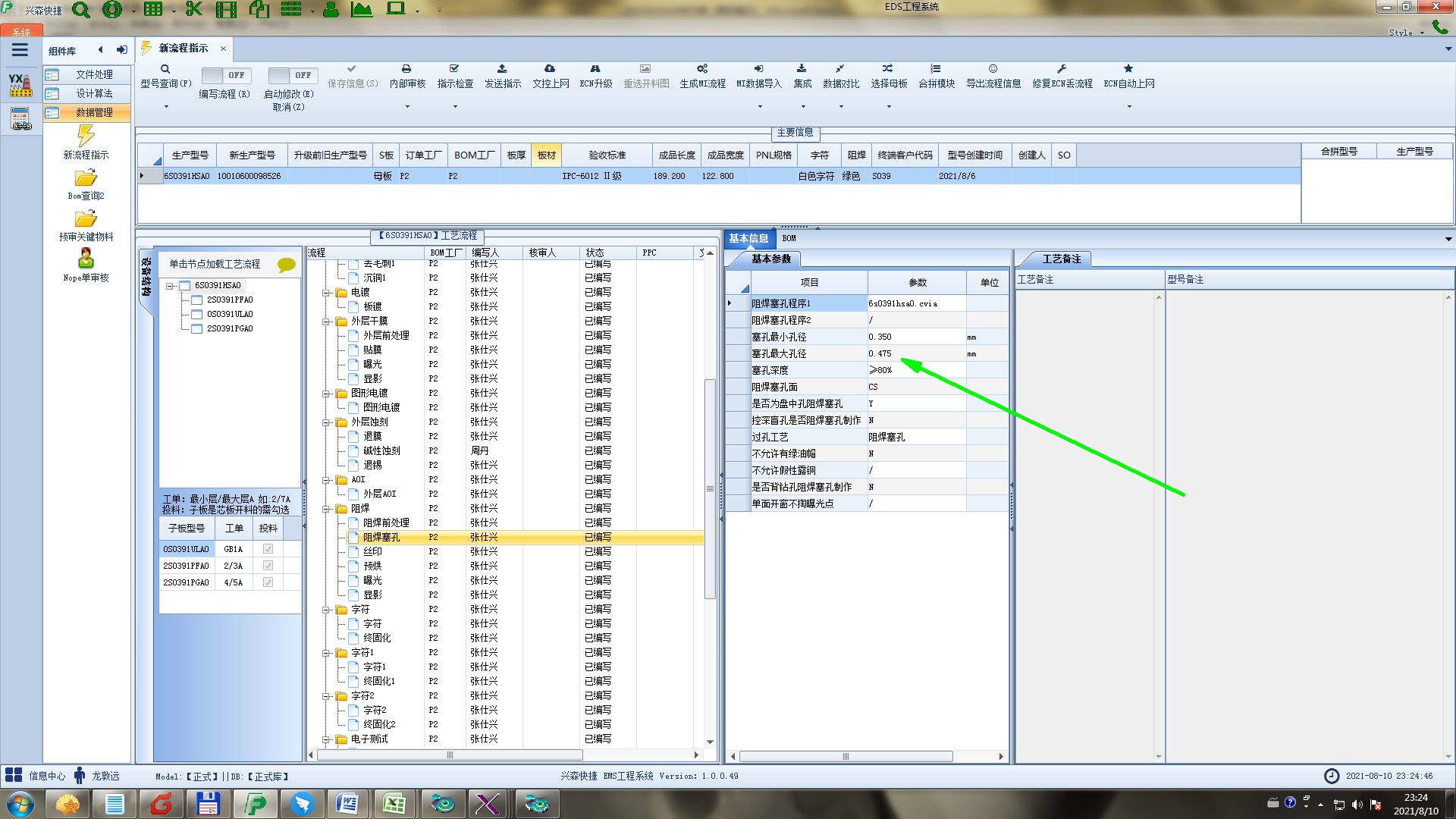
Task: Sort by 板材 column header
Action: pos(546,155)
